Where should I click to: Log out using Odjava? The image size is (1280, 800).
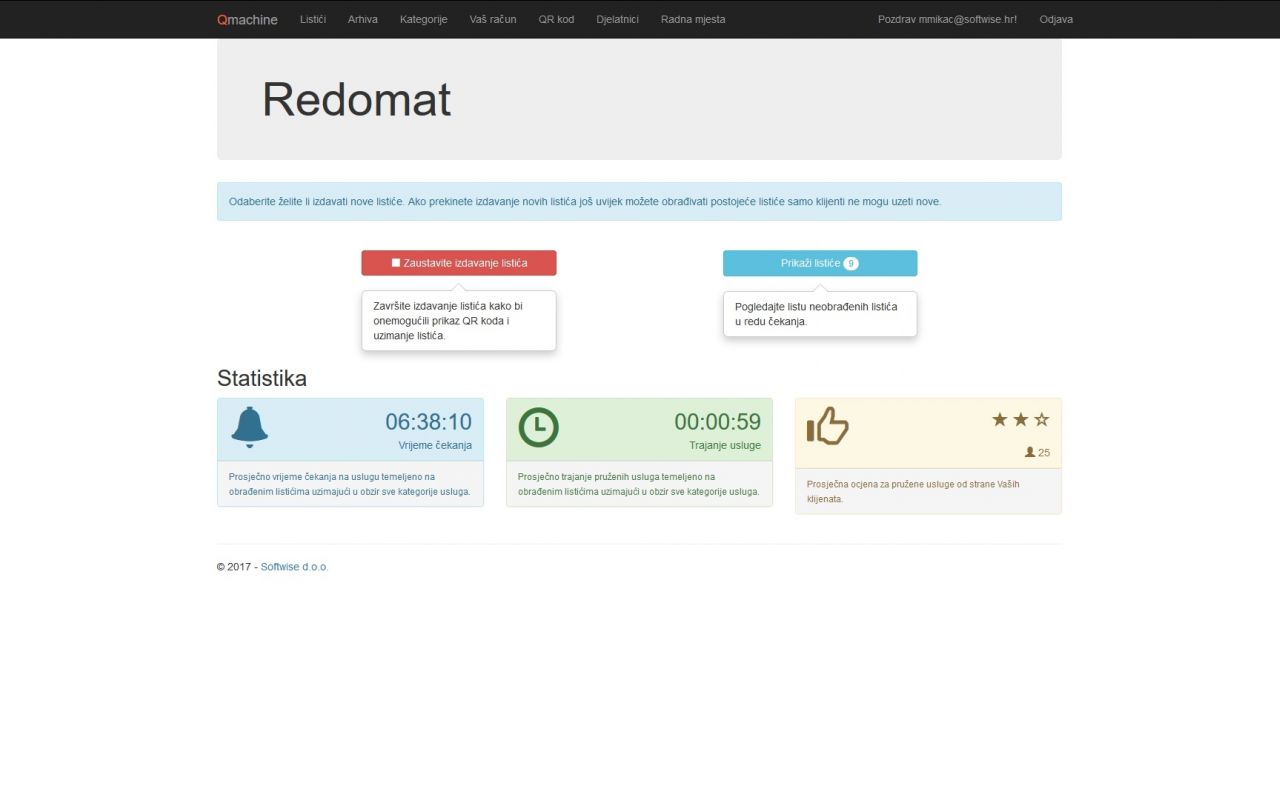1056,19
